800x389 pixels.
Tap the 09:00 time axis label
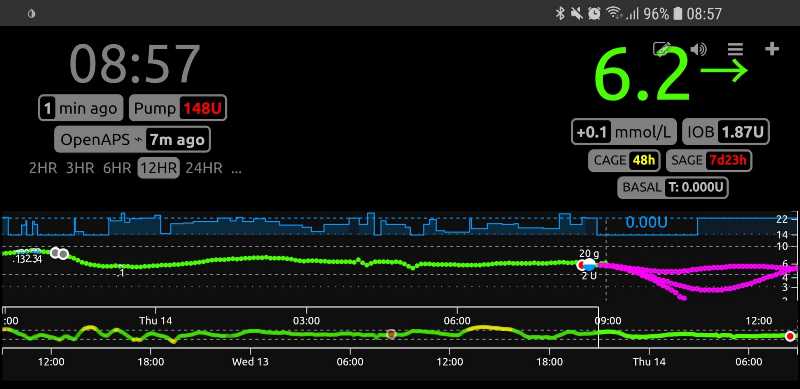(608, 321)
